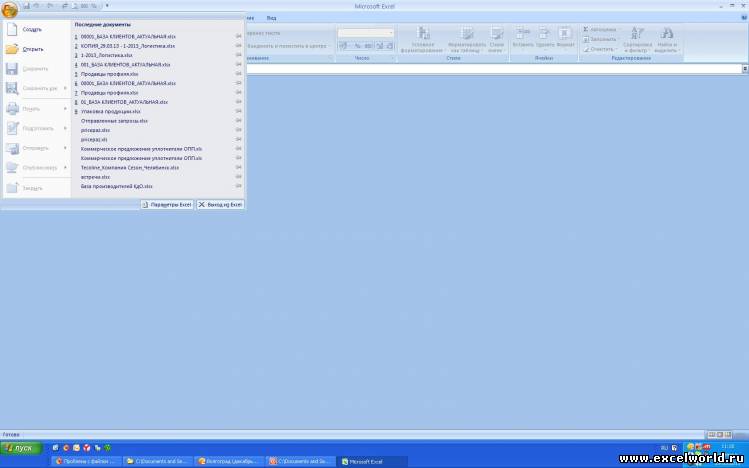
Task: Expand the formula bar with end button
Action: 745,69
